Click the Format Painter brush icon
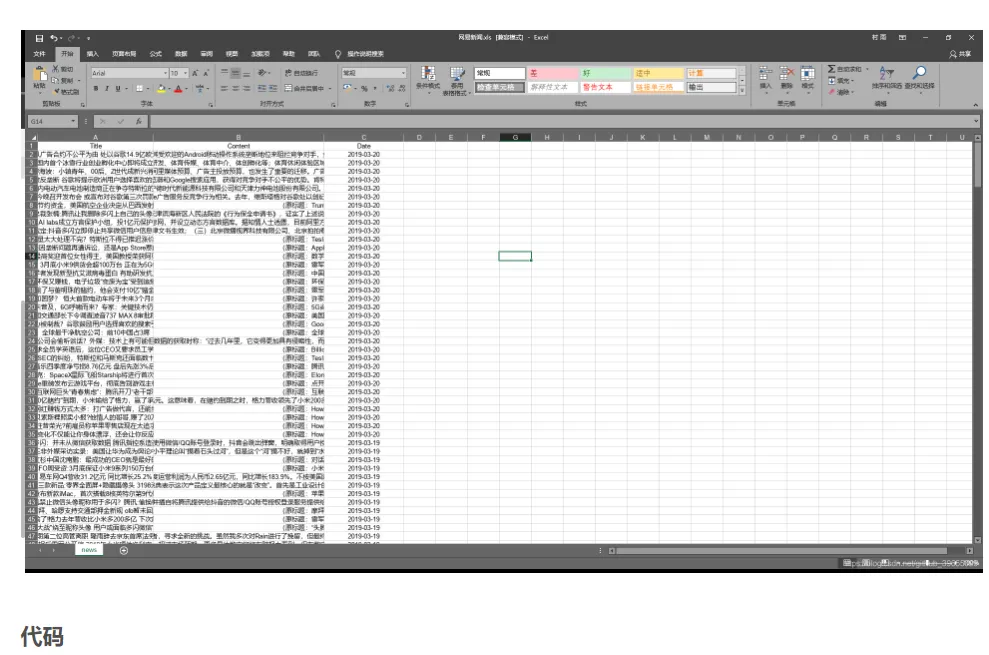The width and height of the screenshot is (989, 655). point(56,91)
